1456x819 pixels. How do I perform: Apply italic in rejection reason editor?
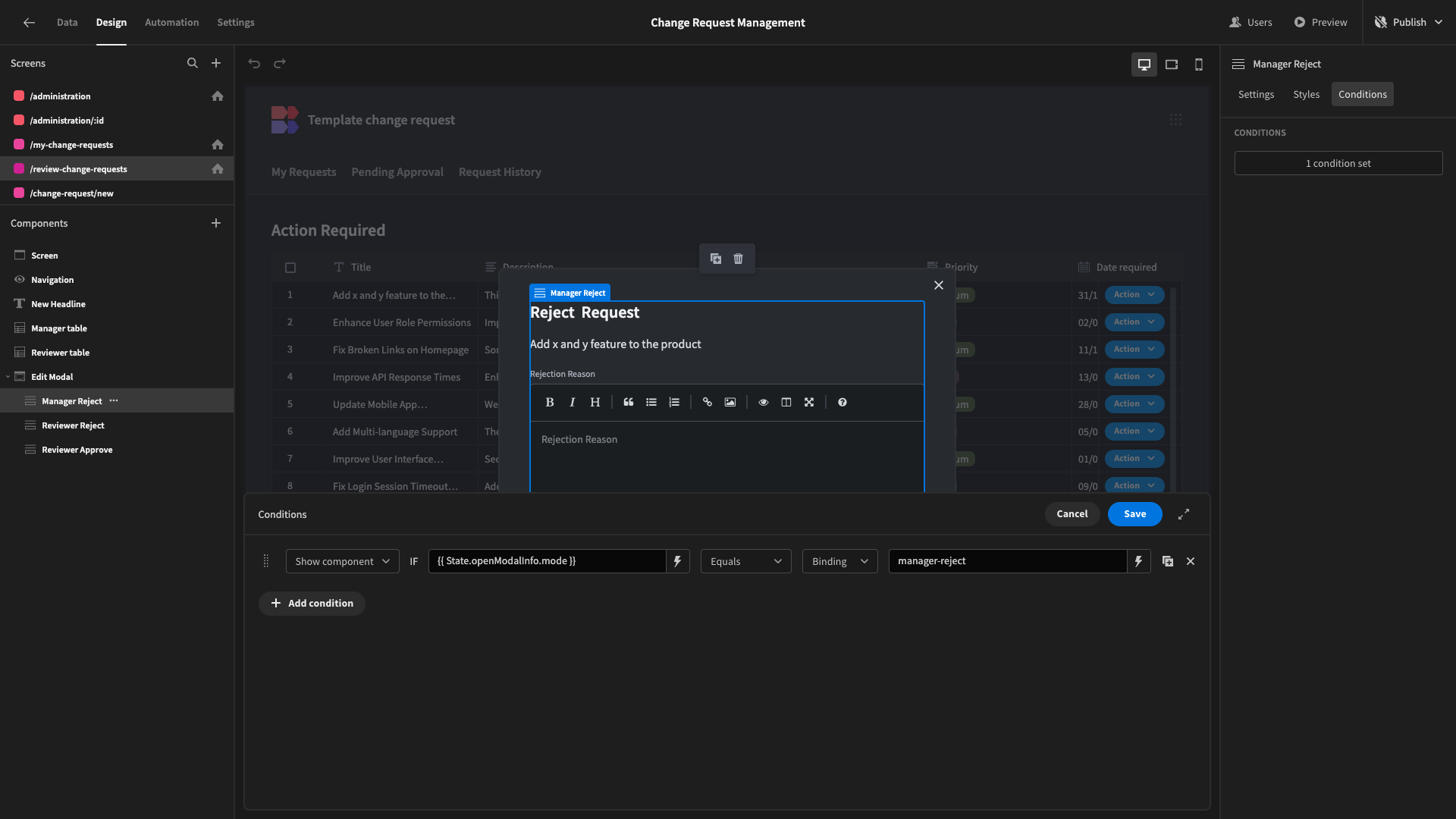coord(573,403)
